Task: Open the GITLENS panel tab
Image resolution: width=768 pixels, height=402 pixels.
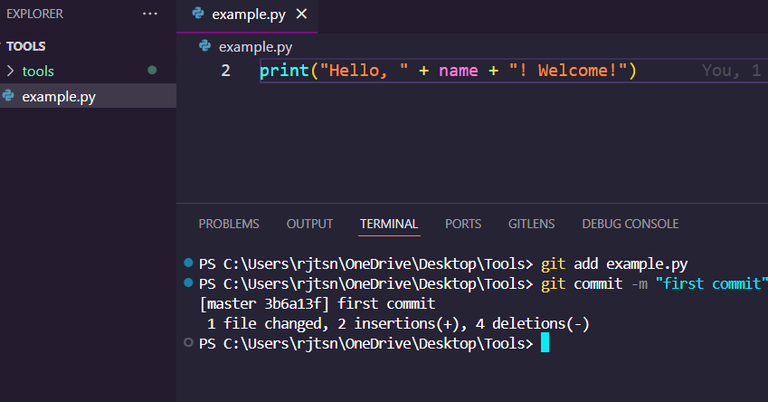Action: tap(531, 224)
